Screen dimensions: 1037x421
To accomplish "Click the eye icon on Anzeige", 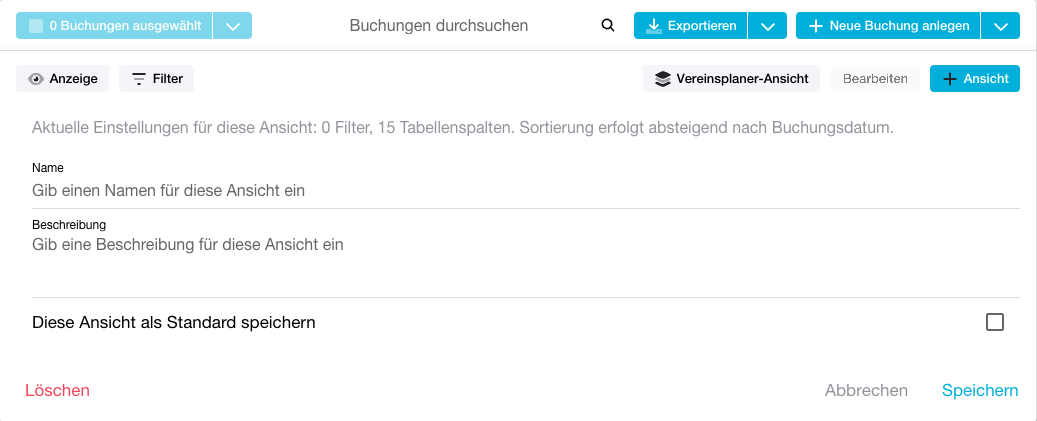I will pyautogui.click(x=36, y=79).
